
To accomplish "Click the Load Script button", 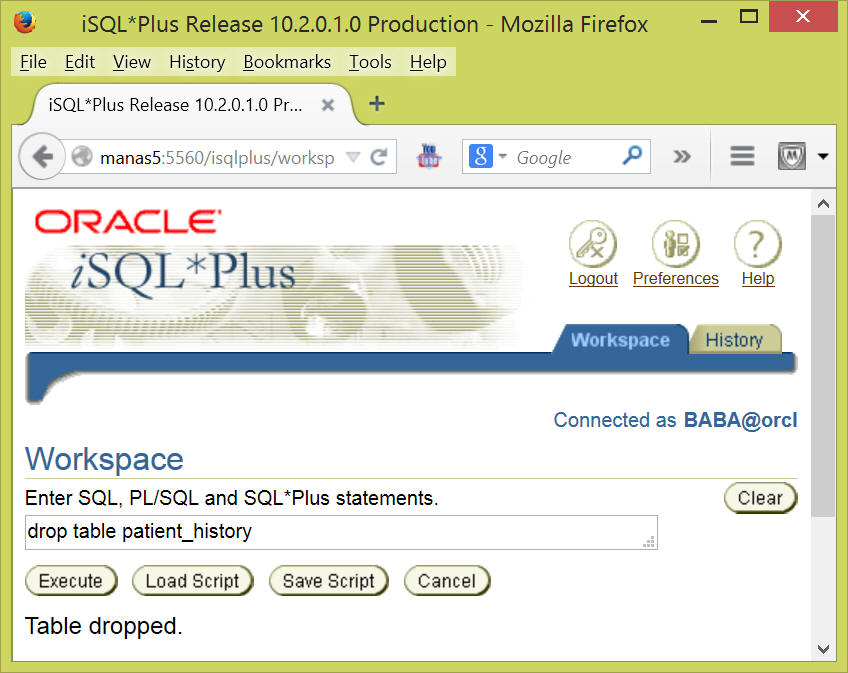I will [193, 580].
